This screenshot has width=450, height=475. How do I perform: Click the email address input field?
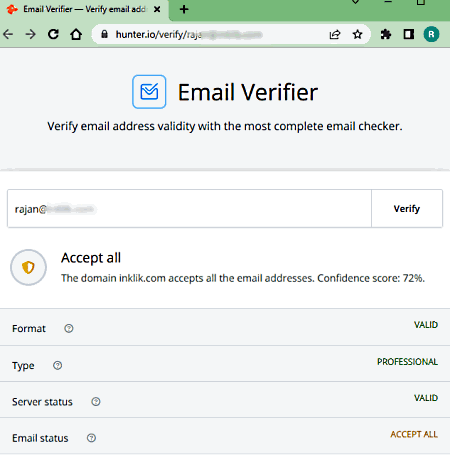(x=189, y=209)
